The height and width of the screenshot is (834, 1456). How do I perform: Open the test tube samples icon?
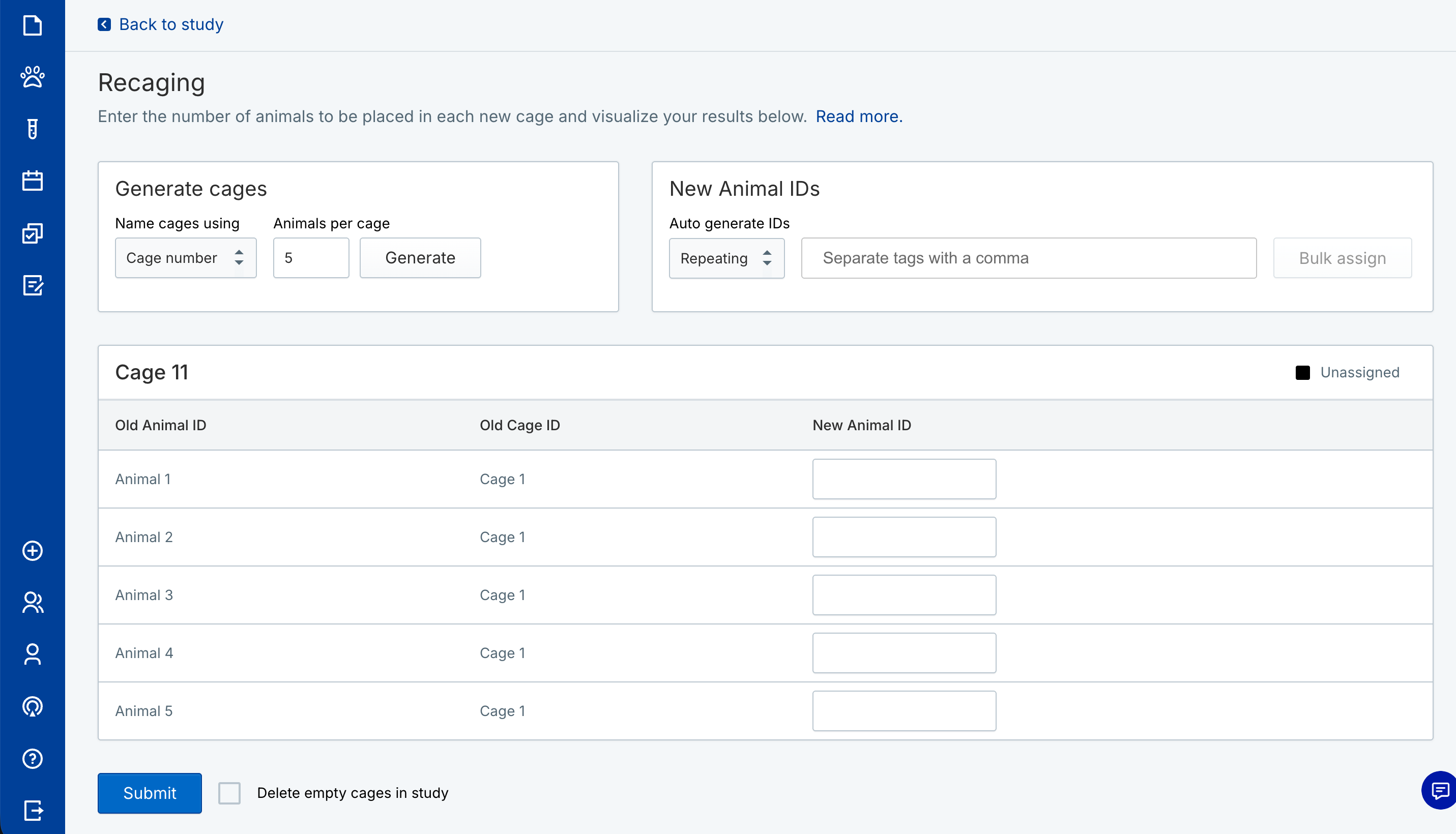pos(32,129)
